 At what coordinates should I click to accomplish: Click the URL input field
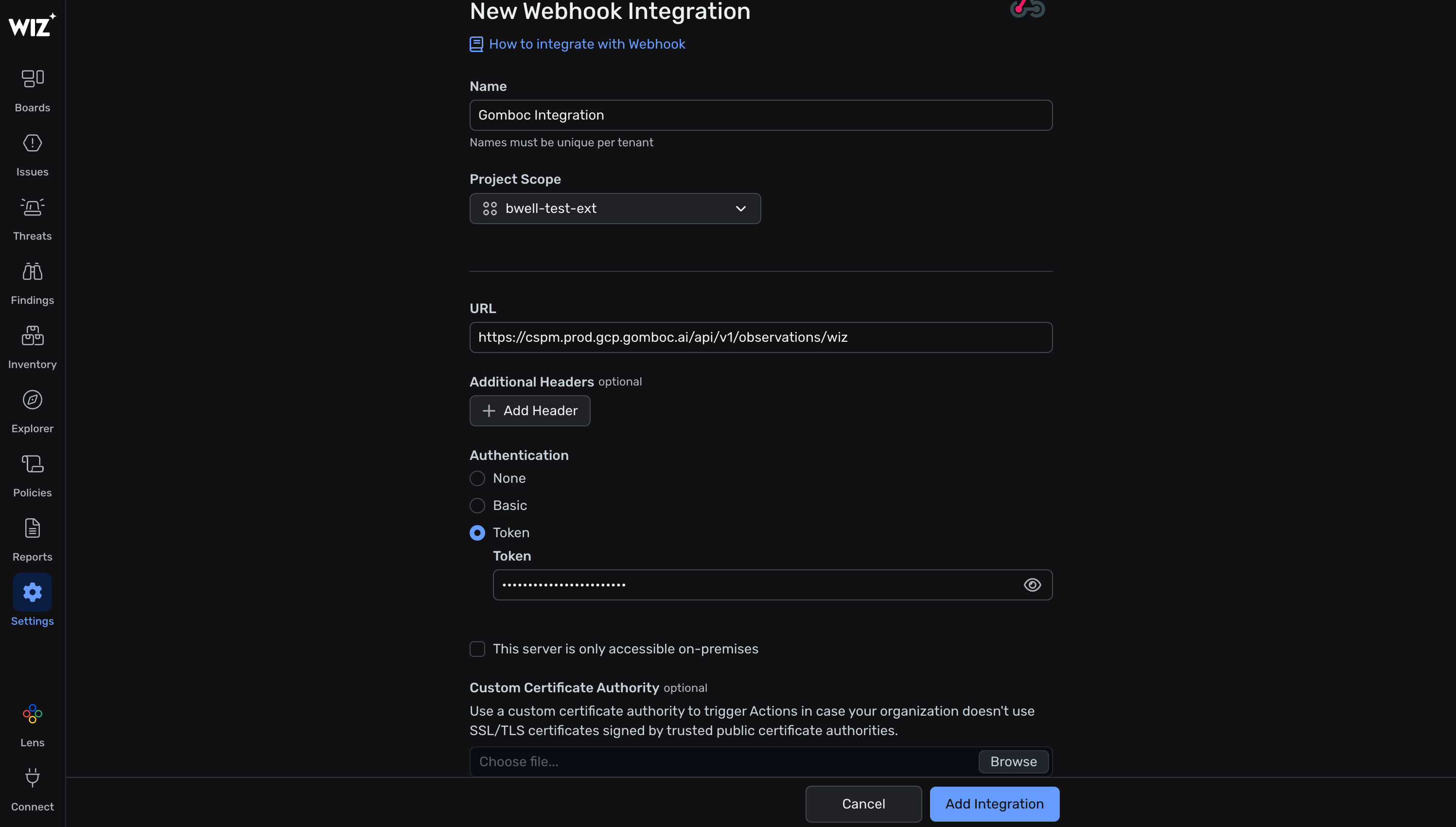click(761, 337)
